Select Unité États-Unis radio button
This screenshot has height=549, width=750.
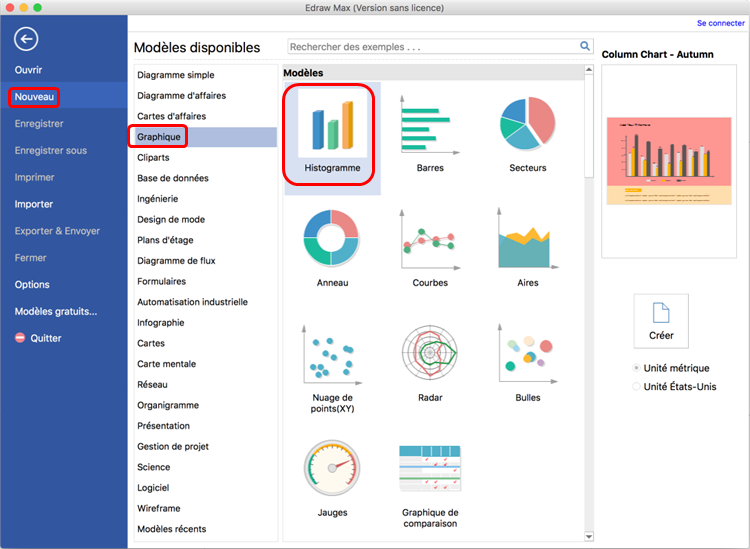(x=636, y=386)
